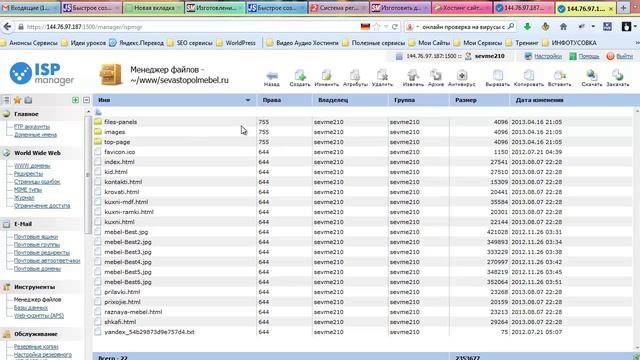Open WordPress bookmarks folder
Image resolution: width=640 pixels, height=360 pixels.
(236, 43)
